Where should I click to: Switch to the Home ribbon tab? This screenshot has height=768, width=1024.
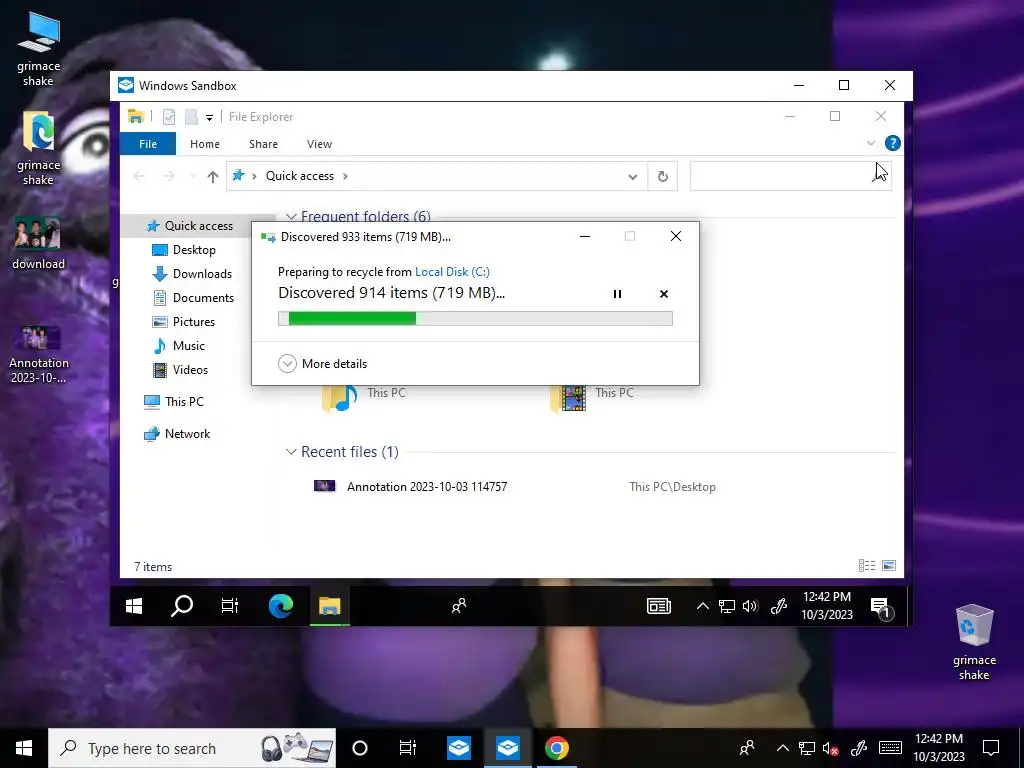coord(204,144)
